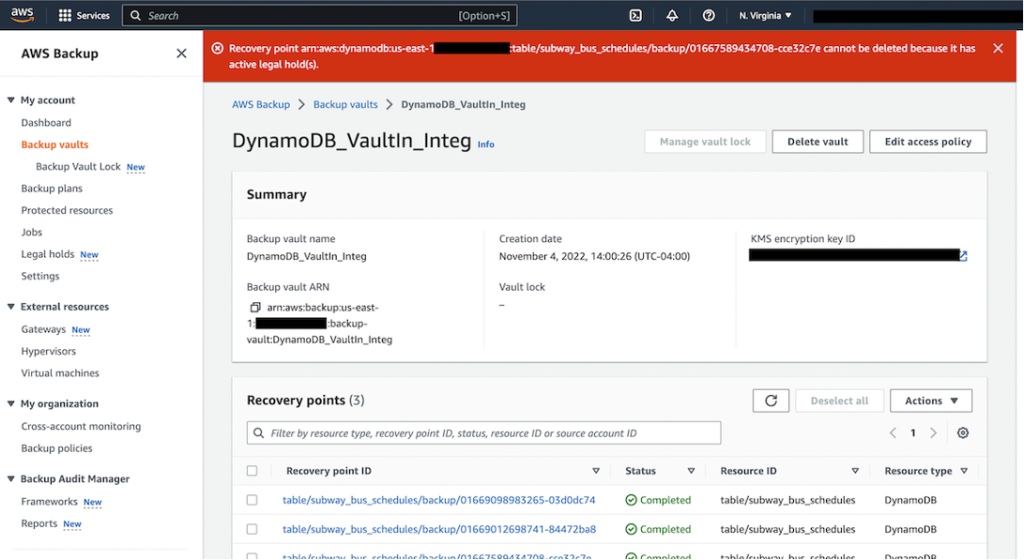The width and height of the screenshot is (1024, 560).
Task: Click the Delete vault button
Action: (818, 142)
